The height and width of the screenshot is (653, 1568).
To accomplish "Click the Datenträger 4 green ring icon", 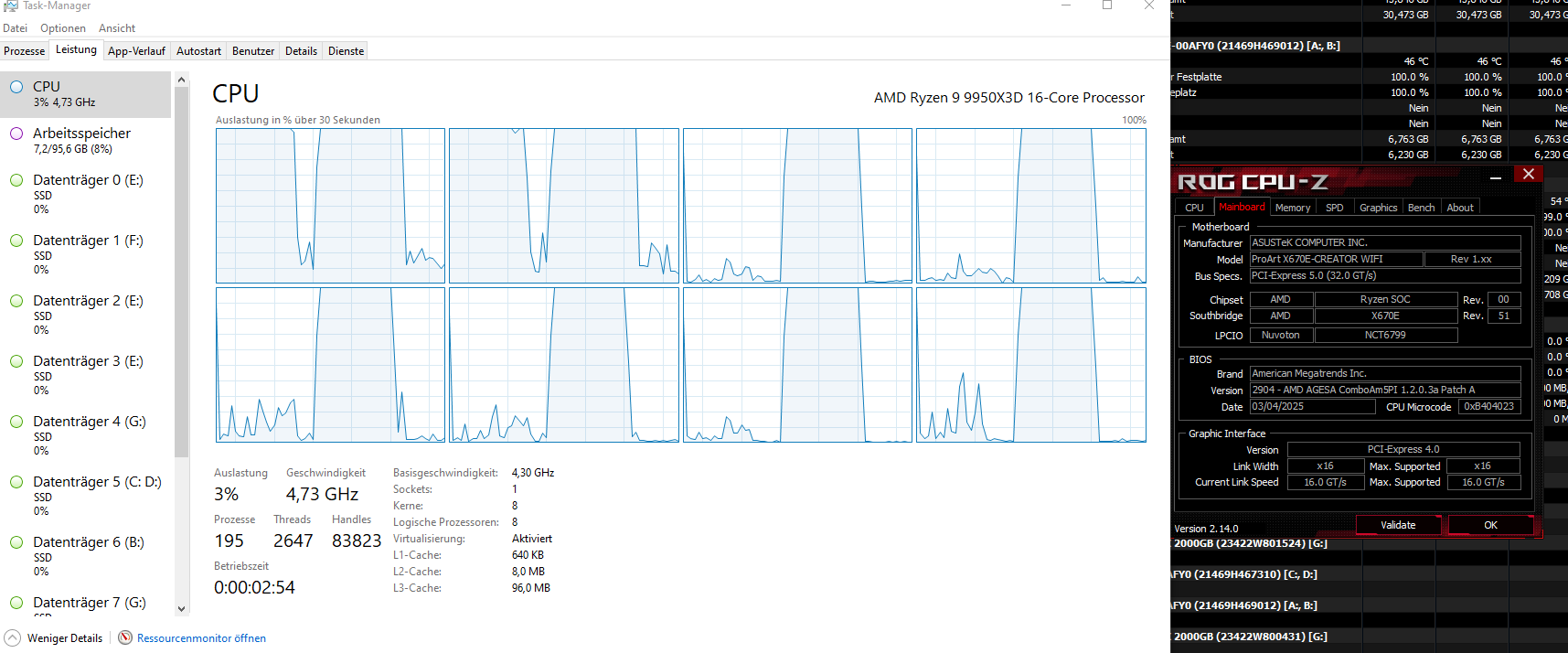I will pyautogui.click(x=16, y=422).
